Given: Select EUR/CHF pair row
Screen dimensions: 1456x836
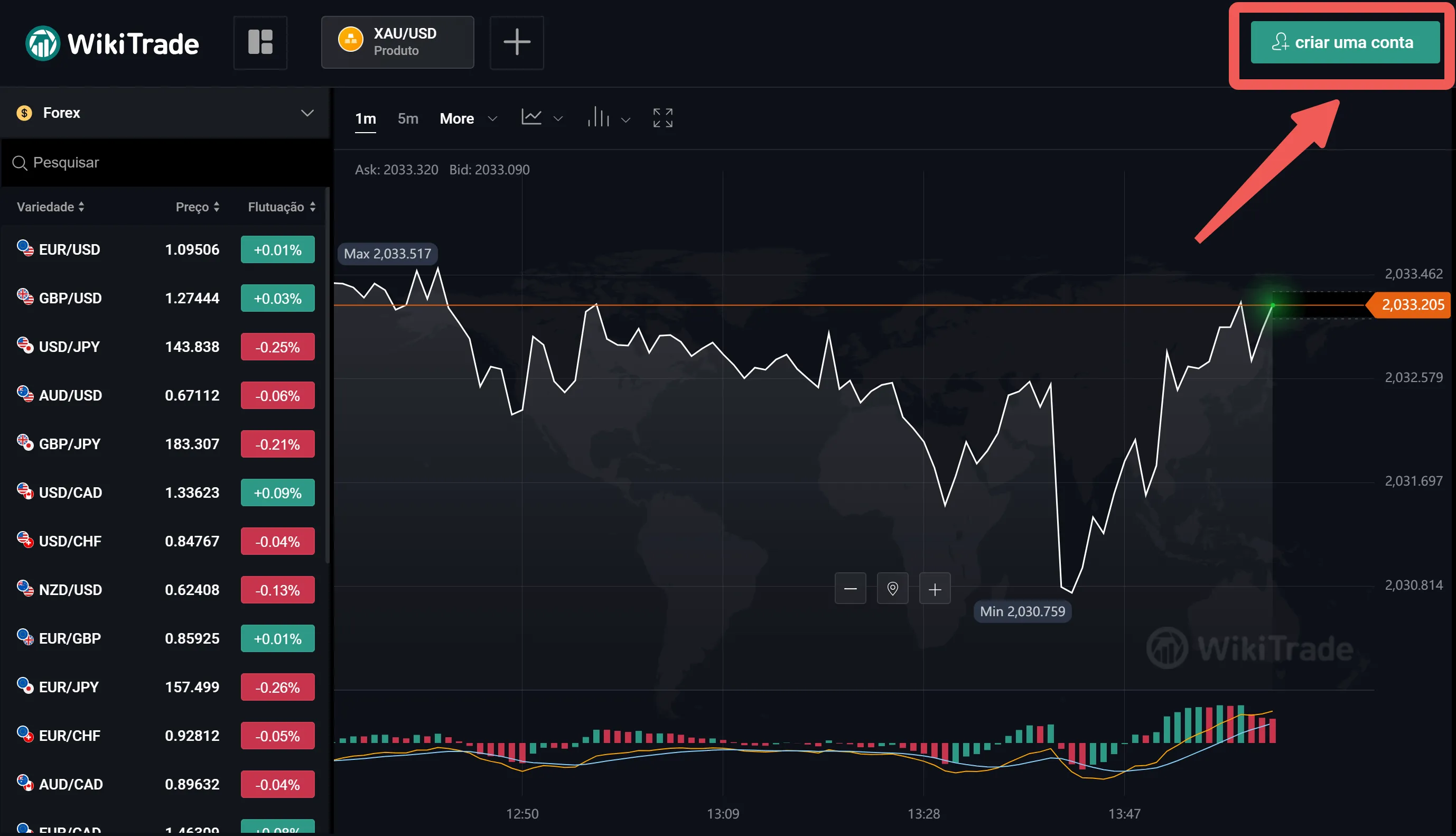Looking at the screenshot, I should click(x=165, y=736).
